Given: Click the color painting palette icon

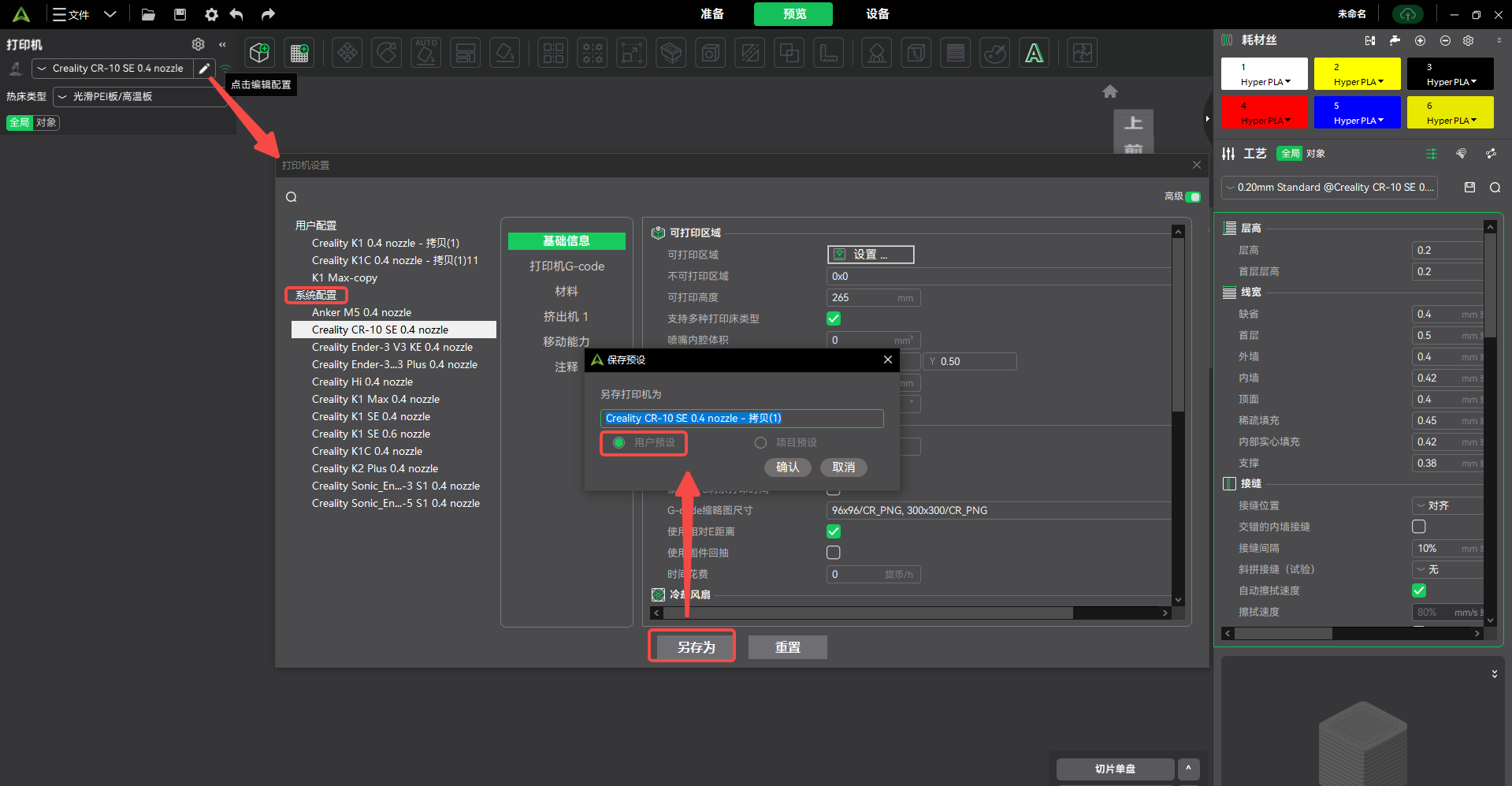Looking at the screenshot, I should pos(995,53).
